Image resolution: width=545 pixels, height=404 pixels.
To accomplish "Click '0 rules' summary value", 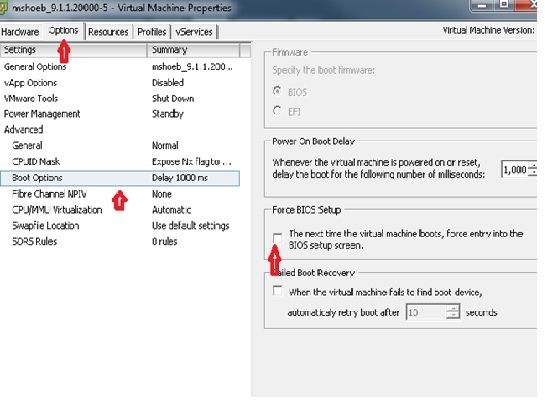I will (164, 241).
